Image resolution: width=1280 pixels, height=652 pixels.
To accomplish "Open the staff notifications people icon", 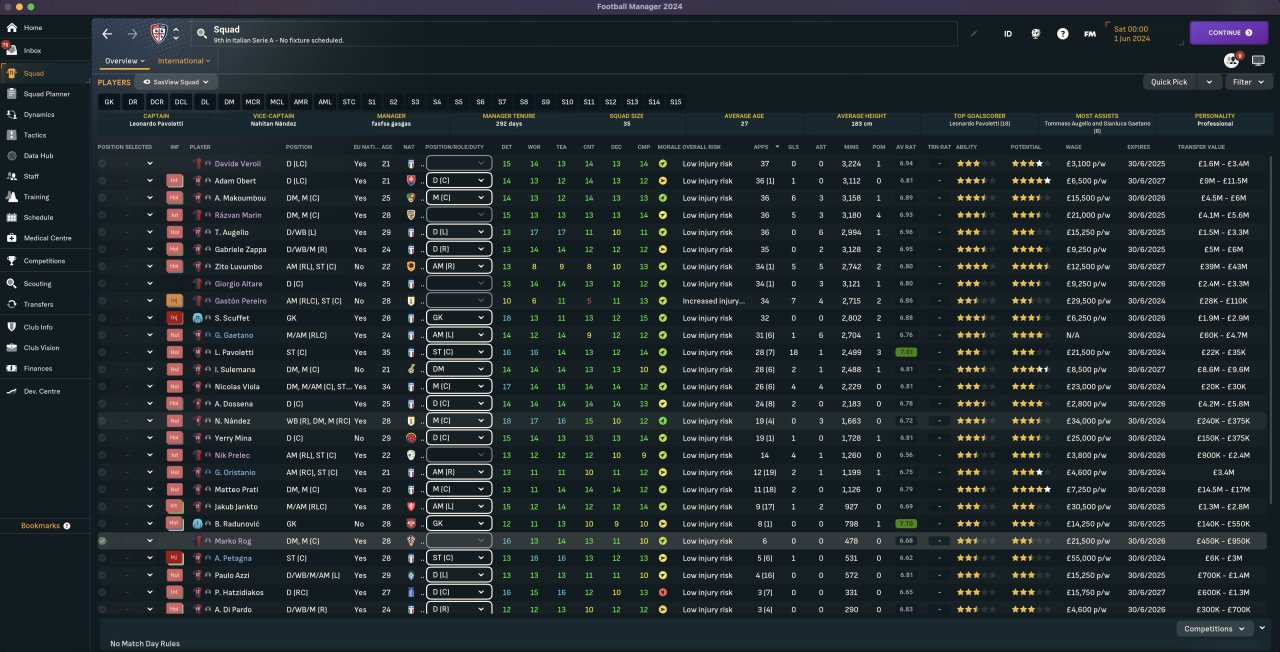I will pyautogui.click(x=1231, y=61).
